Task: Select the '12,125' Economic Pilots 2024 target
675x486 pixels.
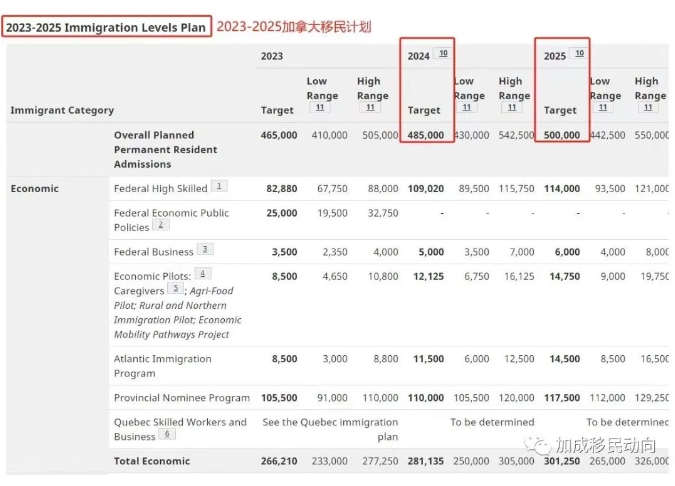Action: point(428,276)
